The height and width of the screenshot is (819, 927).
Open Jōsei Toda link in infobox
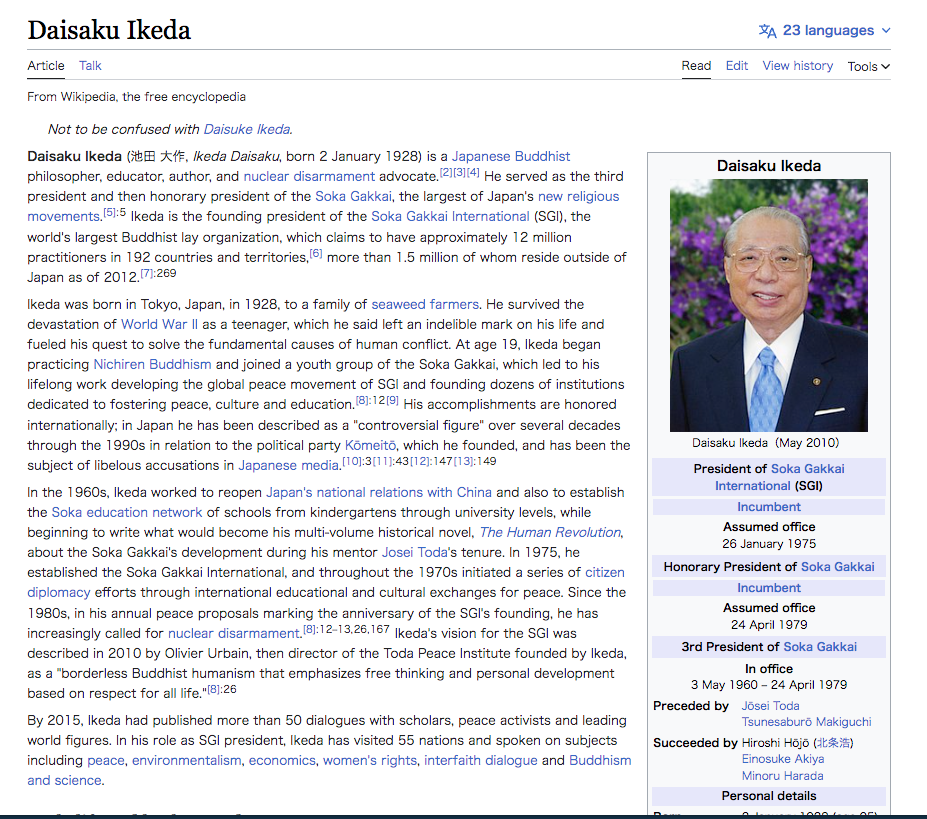[770, 706]
